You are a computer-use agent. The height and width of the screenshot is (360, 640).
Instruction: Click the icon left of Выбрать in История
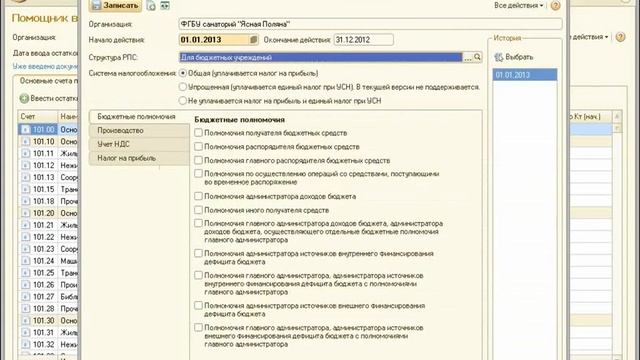coord(498,58)
